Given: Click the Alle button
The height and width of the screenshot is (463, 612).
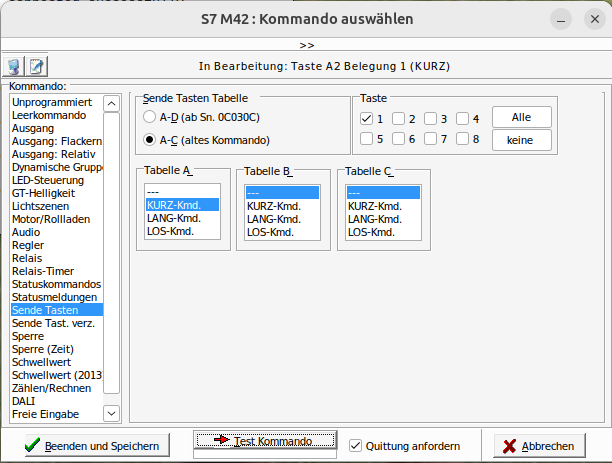Looking at the screenshot, I should pyautogui.click(x=521, y=118).
